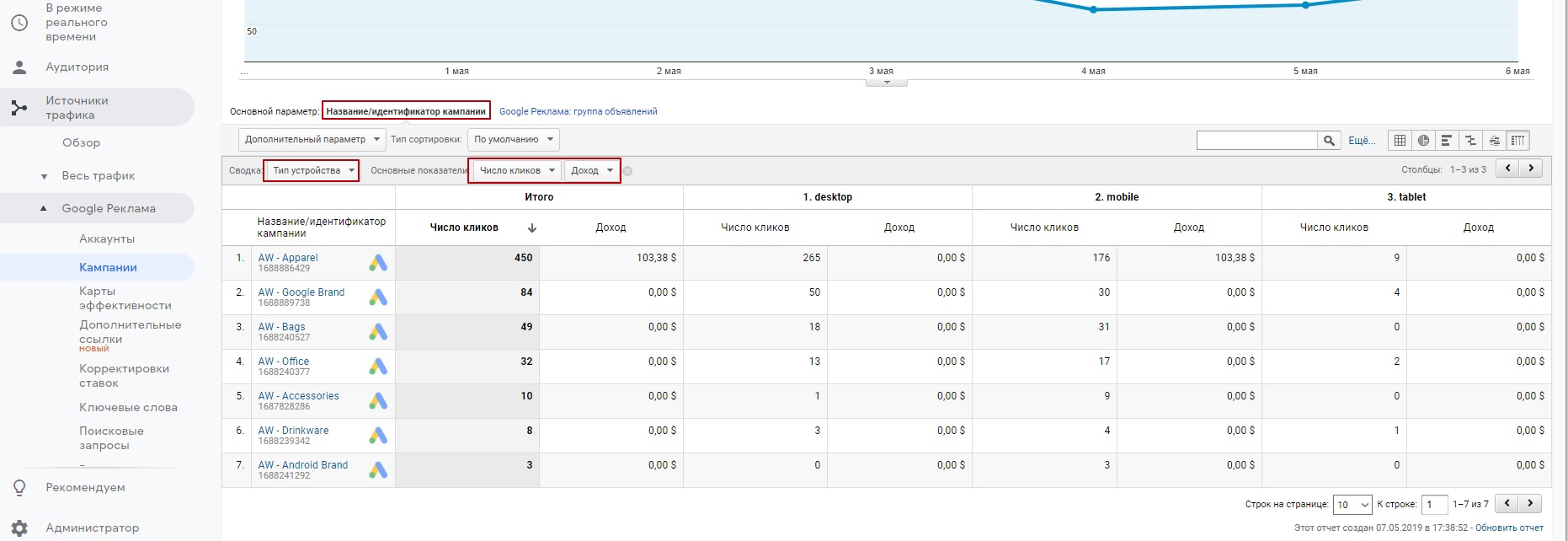Click the 2. mobile column group header

coord(1117,197)
